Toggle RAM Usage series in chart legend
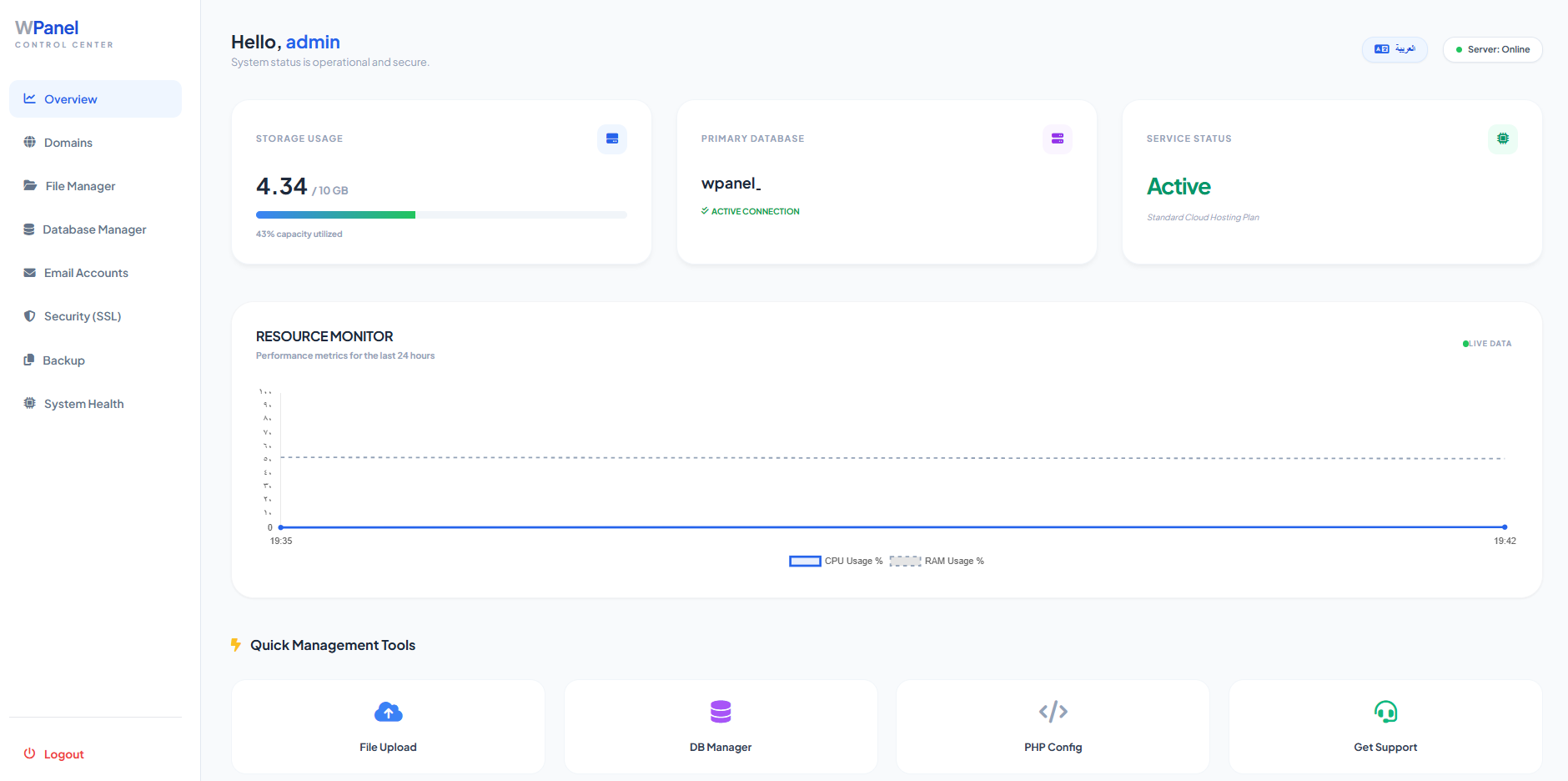Viewport: 1568px width, 781px height. pos(936,560)
